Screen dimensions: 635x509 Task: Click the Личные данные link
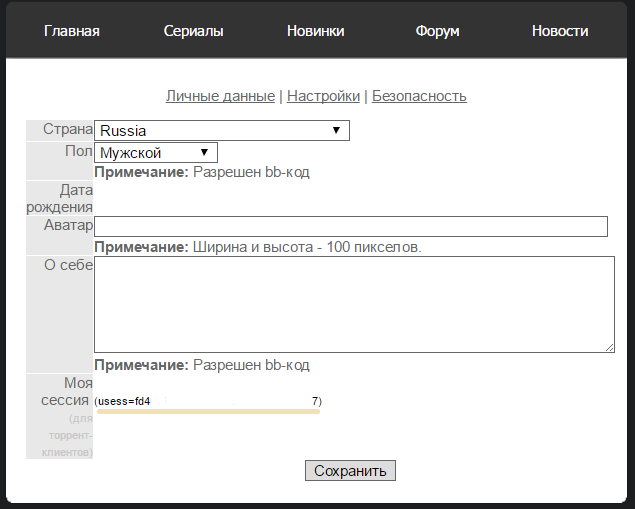pos(220,96)
